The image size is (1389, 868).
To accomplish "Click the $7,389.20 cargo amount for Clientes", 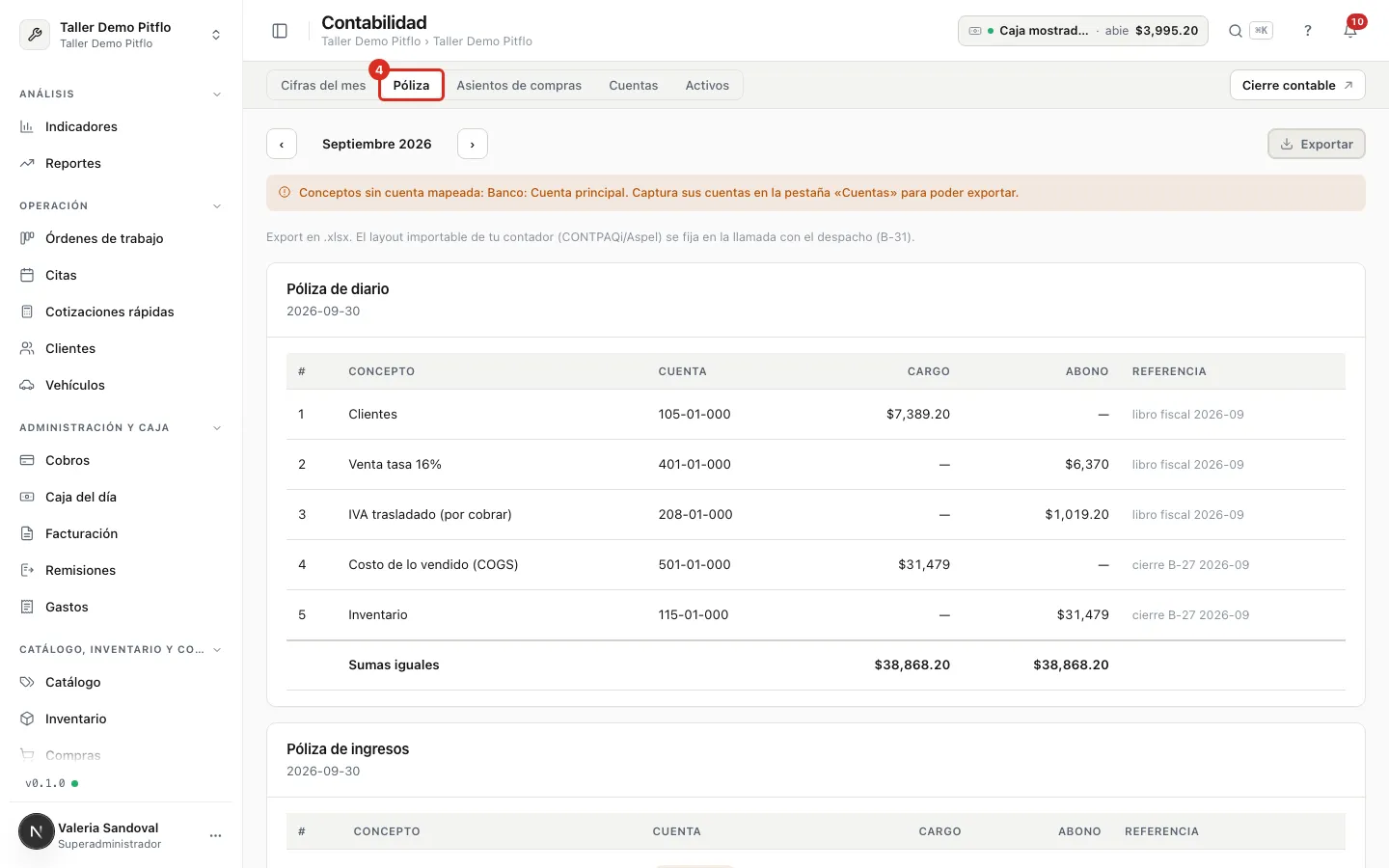I will pos(918,414).
